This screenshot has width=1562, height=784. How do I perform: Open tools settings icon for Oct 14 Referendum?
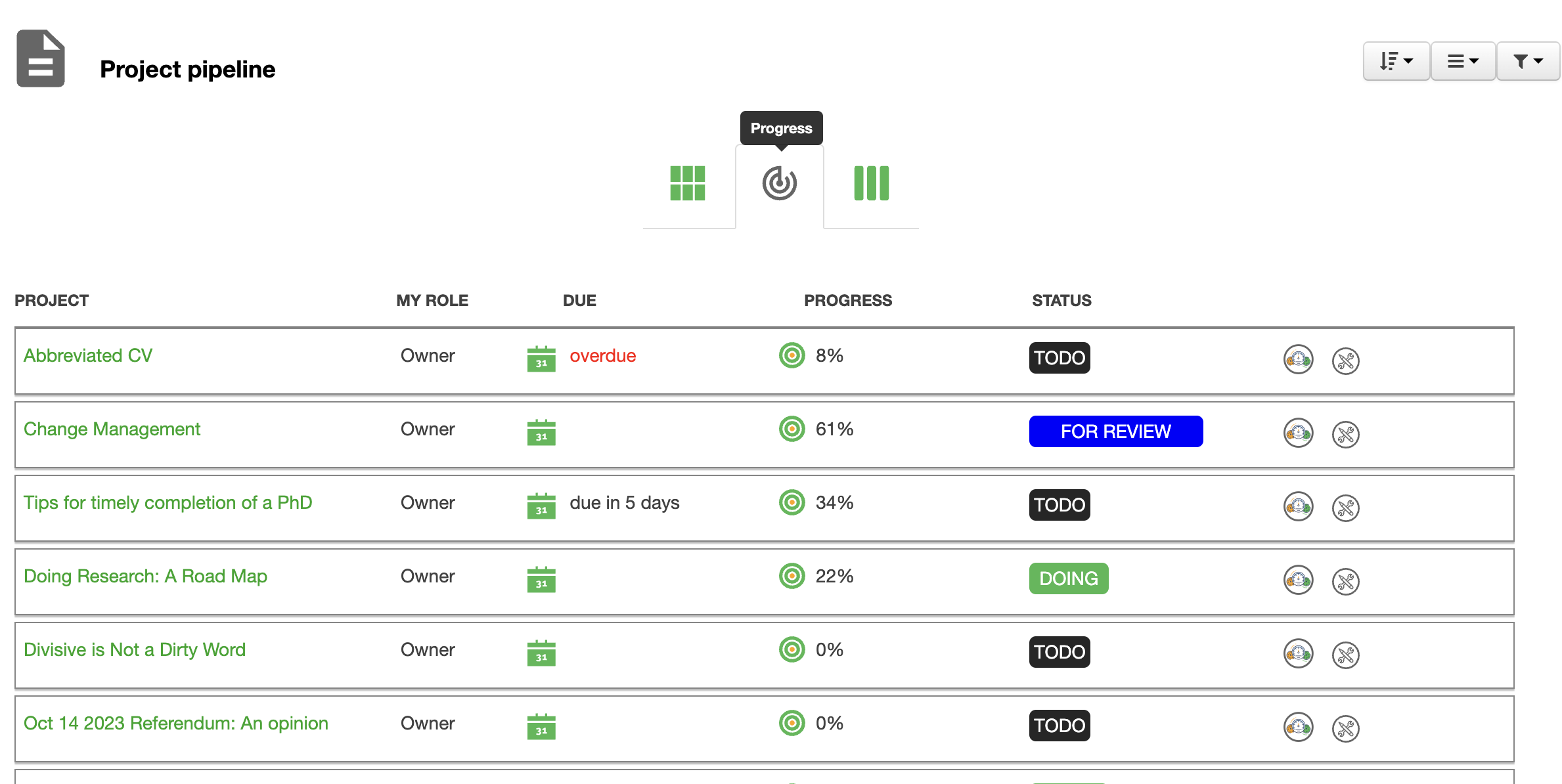[1346, 728]
